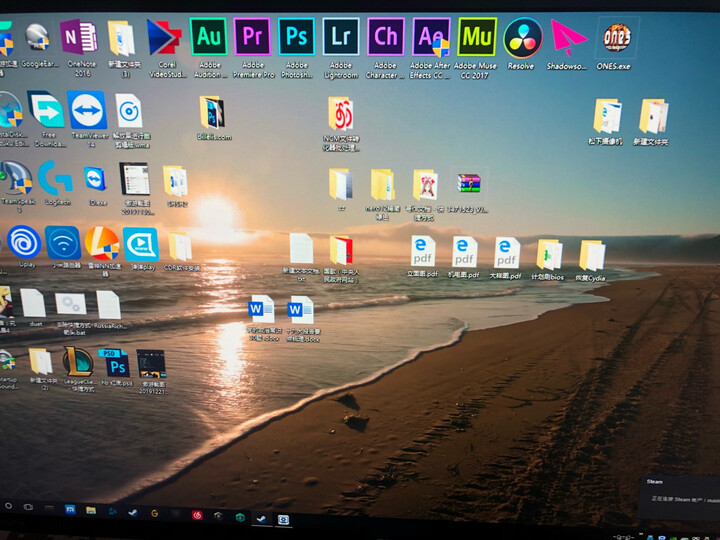This screenshot has width=720, height=540.
Task: Click the TeamViewer desktop shortcut
Action: (x=87, y=111)
